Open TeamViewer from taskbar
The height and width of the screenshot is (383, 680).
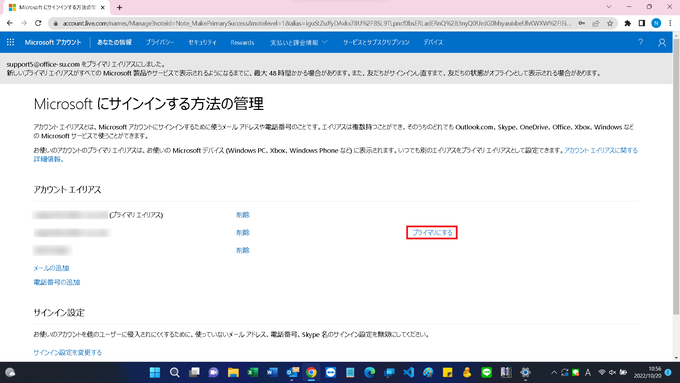[x=330, y=372]
